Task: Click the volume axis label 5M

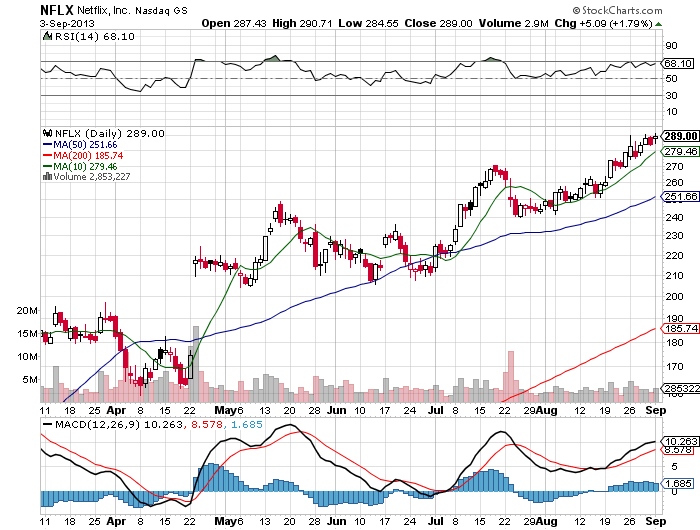Action: tap(30, 380)
